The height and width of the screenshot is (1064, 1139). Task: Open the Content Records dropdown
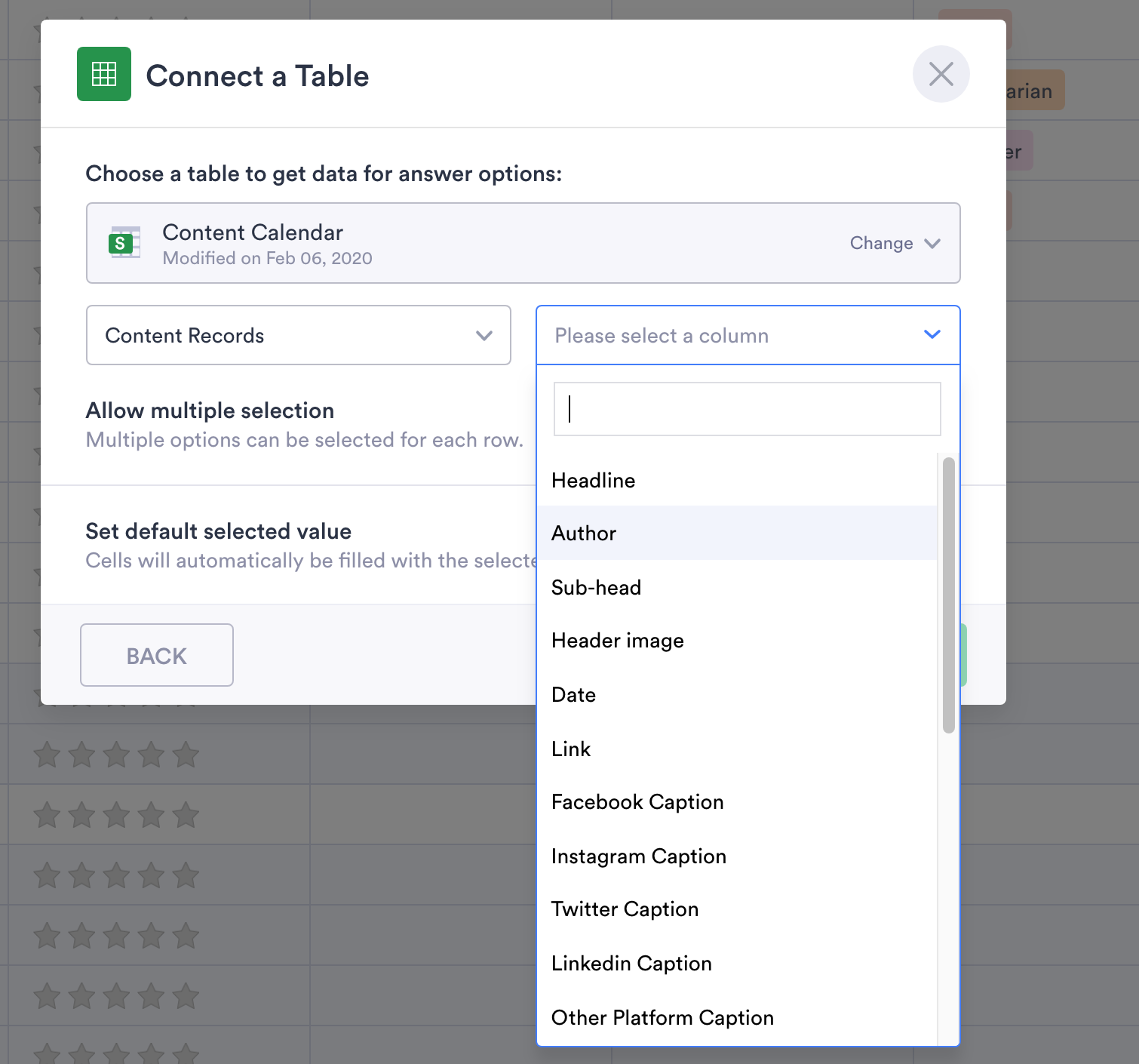[298, 335]
